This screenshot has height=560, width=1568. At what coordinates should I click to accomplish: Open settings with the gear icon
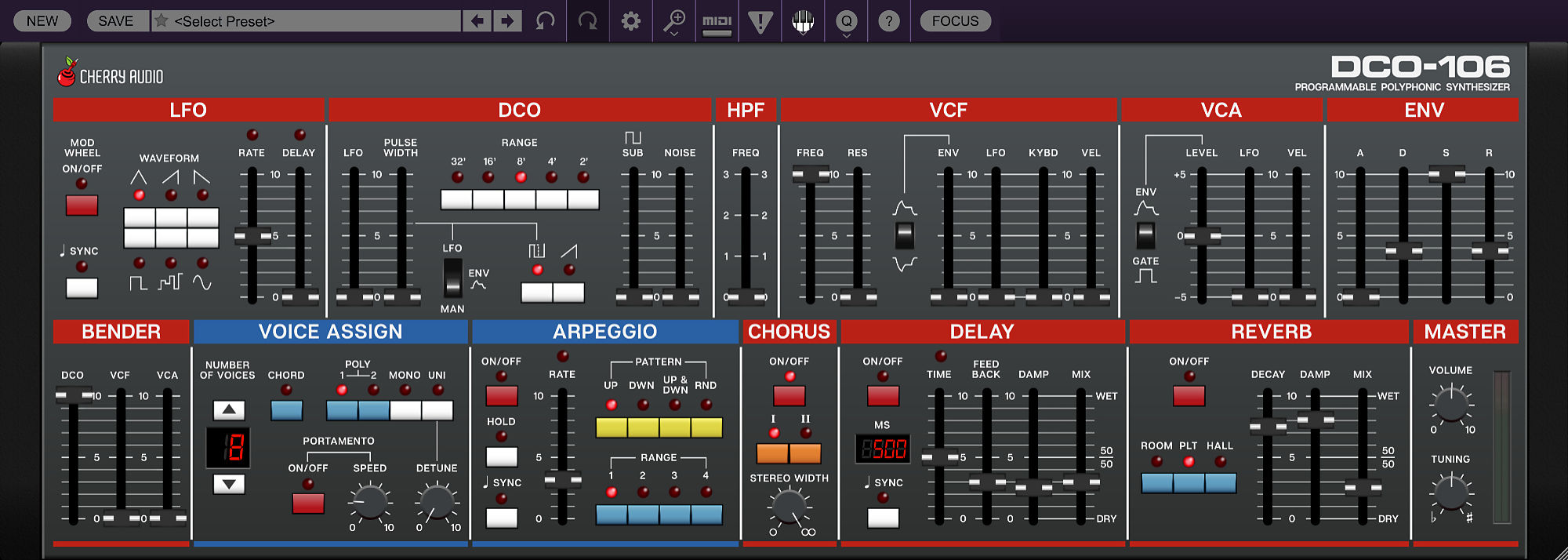click(630, 21)
